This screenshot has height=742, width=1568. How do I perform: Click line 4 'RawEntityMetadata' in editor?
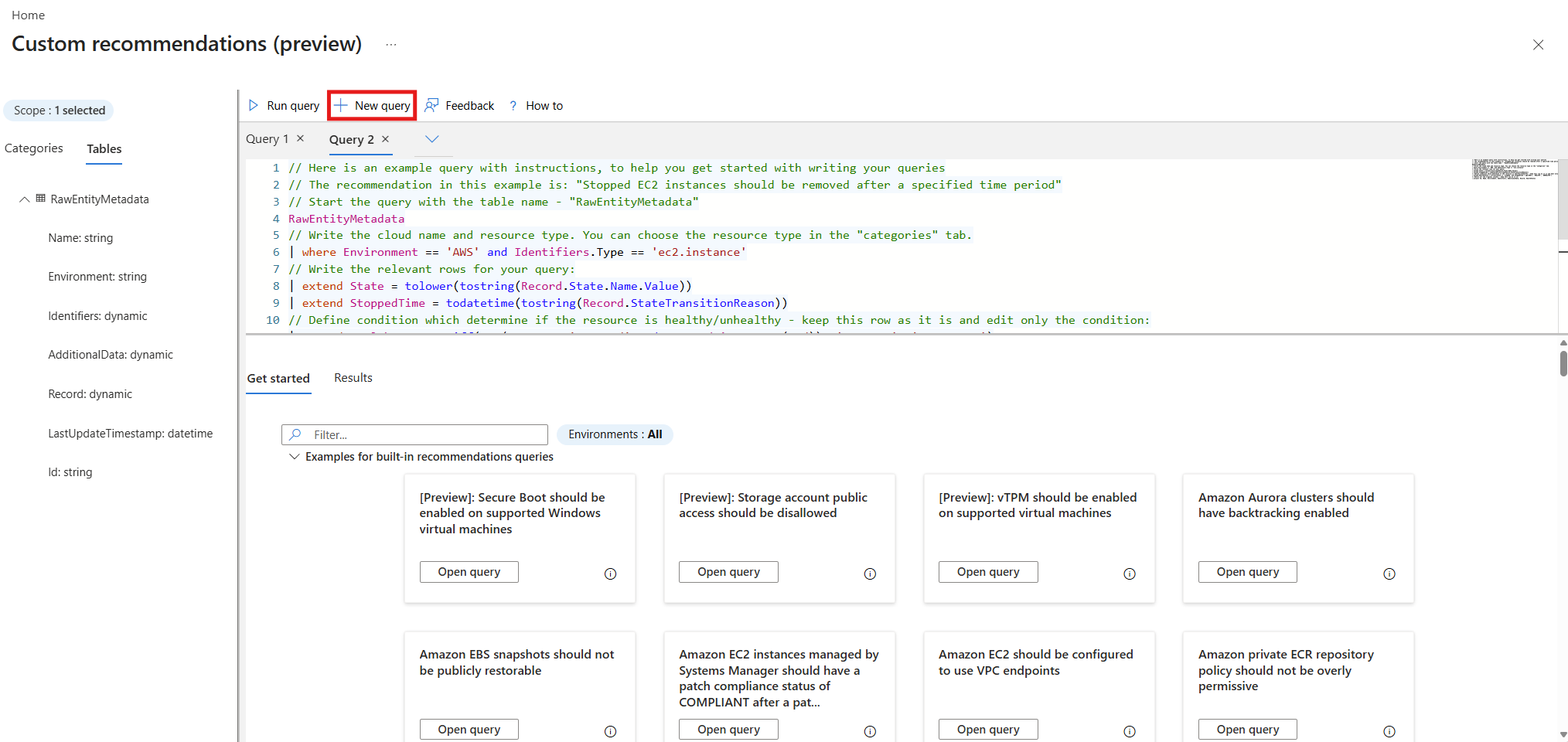(346, 219)
